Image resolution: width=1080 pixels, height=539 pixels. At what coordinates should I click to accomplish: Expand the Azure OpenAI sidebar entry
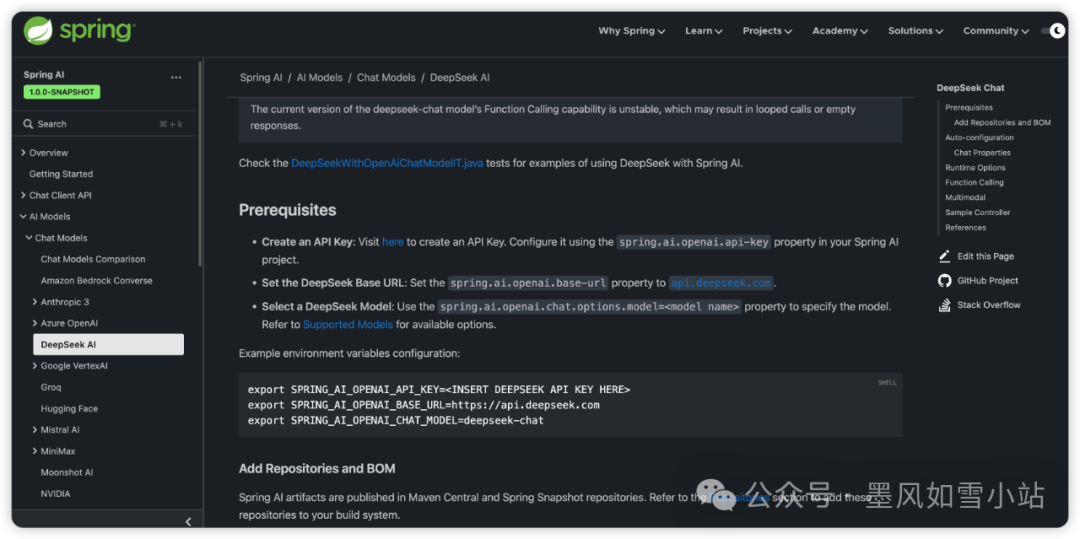35,323
